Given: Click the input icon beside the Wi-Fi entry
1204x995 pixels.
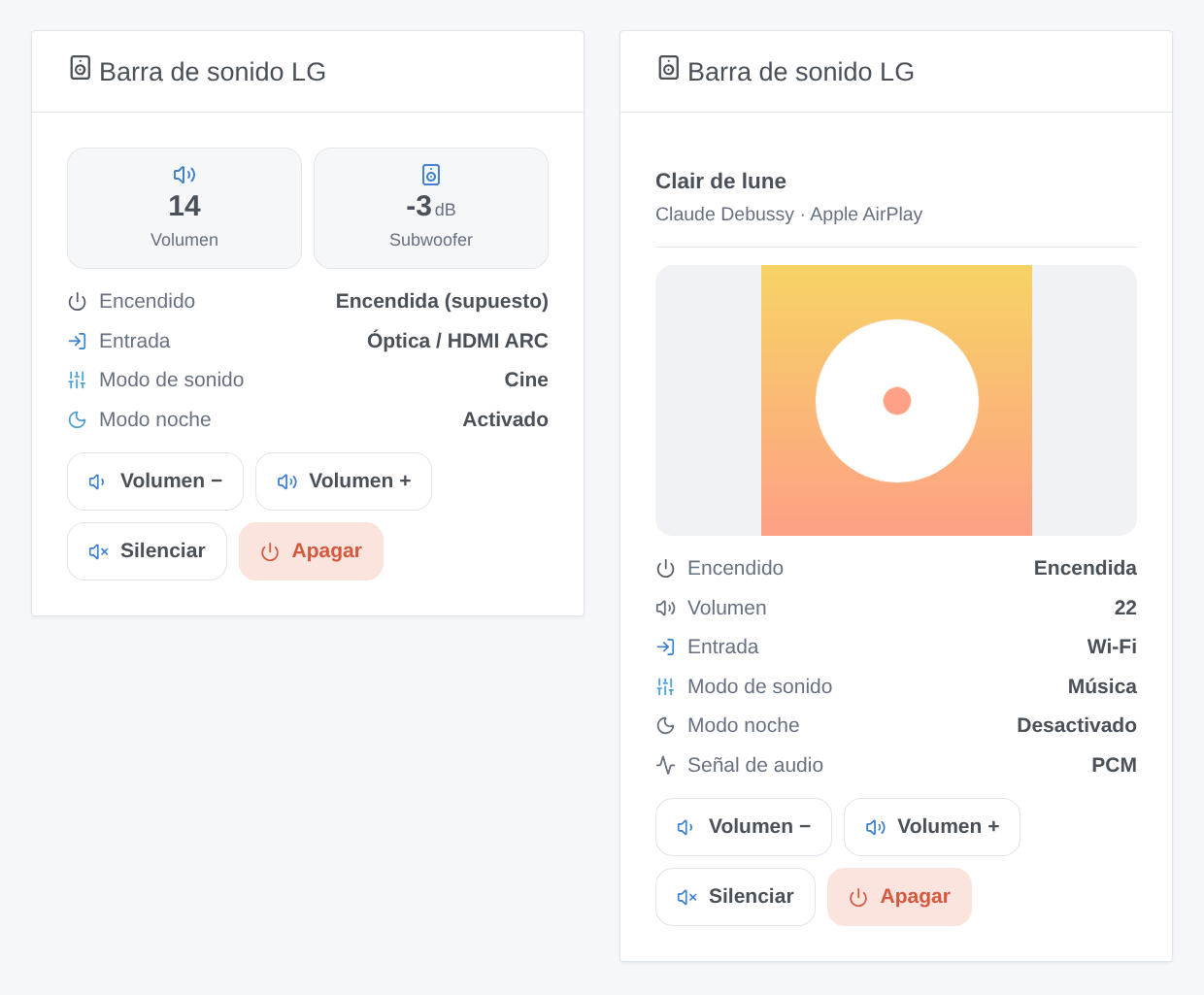Looking at the screenshot, I should [666, 647].
